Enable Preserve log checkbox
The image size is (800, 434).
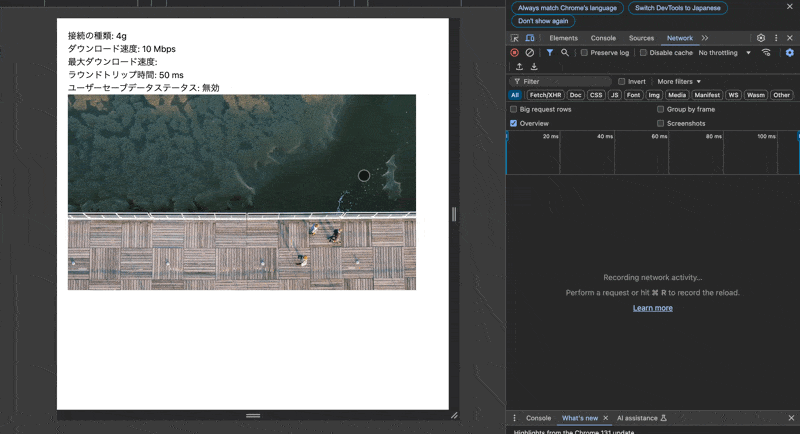pyautogui.click(x=585, y=53)
